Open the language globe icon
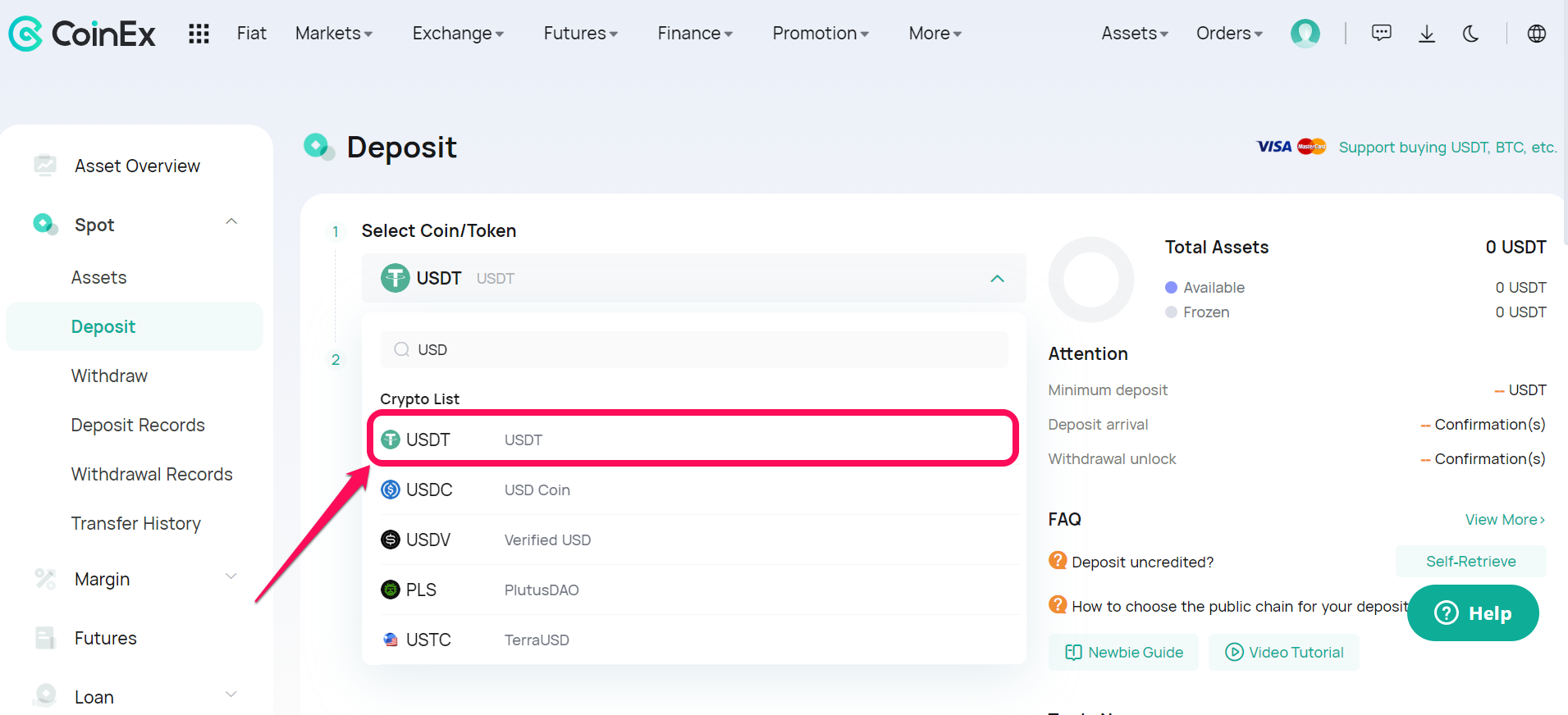The width and height of the screenshot is (1568, 715). point(1537,34)
